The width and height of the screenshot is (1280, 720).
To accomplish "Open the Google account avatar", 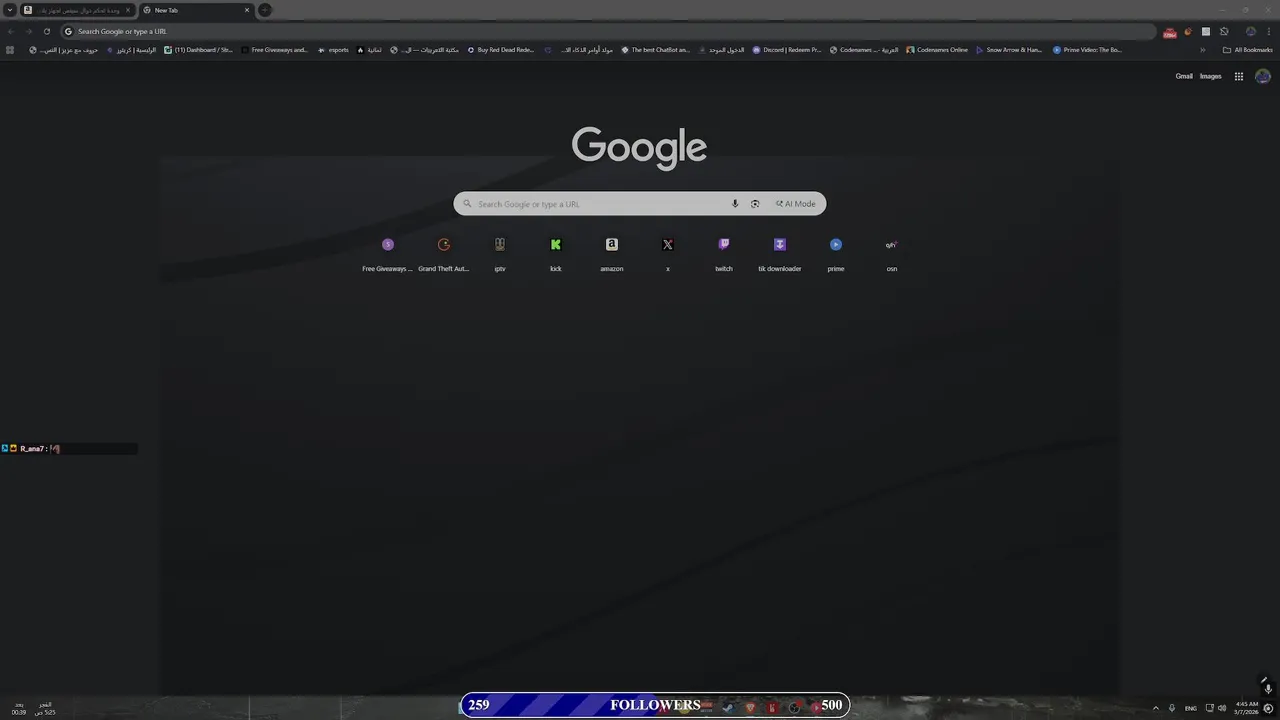I will 1263,76.
